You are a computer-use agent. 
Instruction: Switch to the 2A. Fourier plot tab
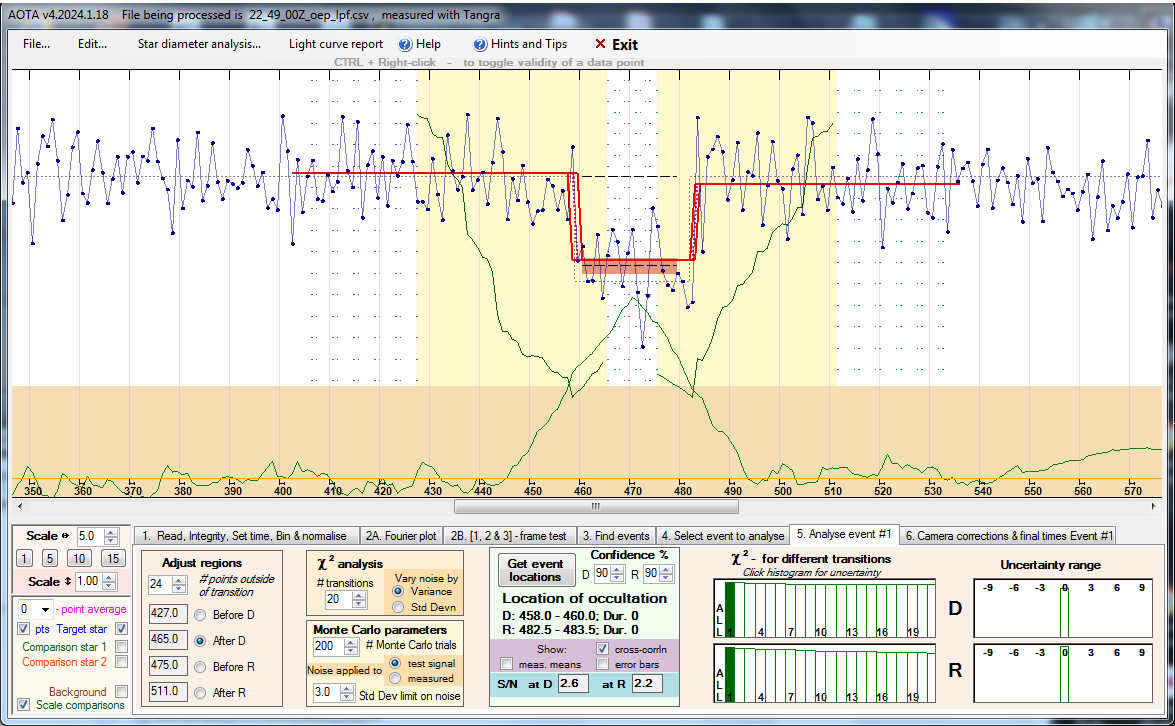pyautogui.click(x=399, y=536)
